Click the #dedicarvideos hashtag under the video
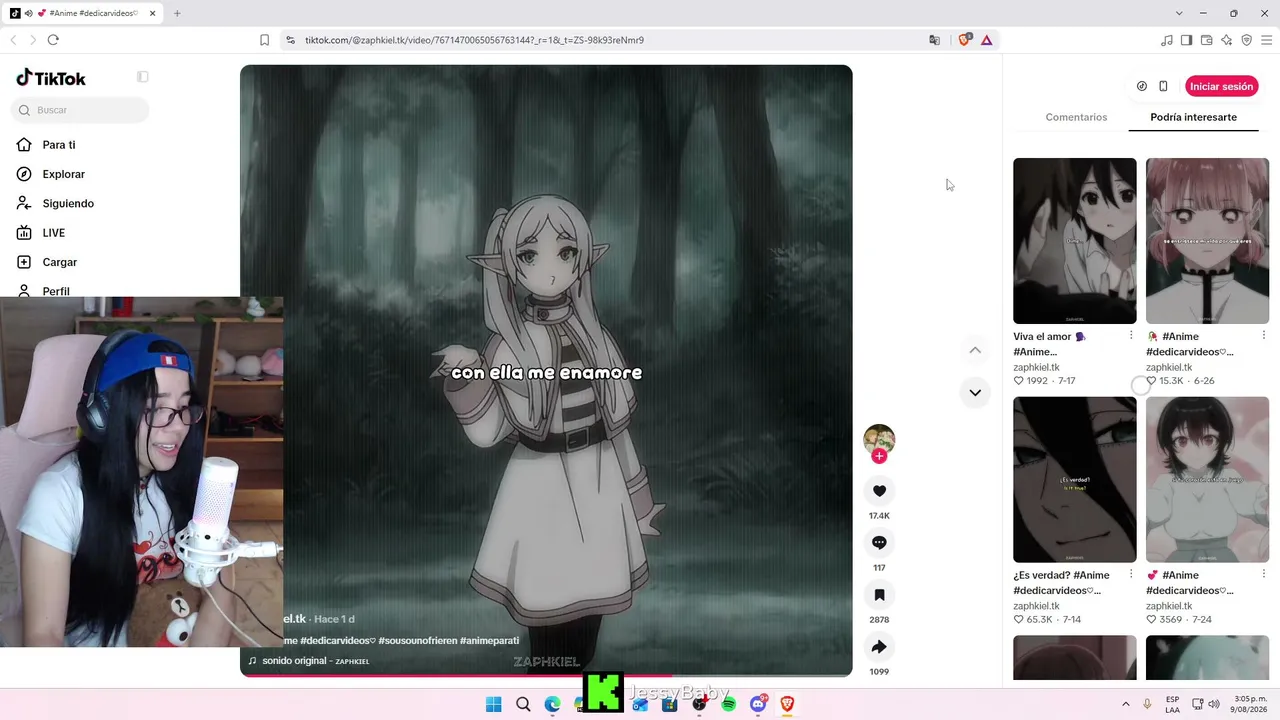This screenshot has width=1280, height=720. 337,640
